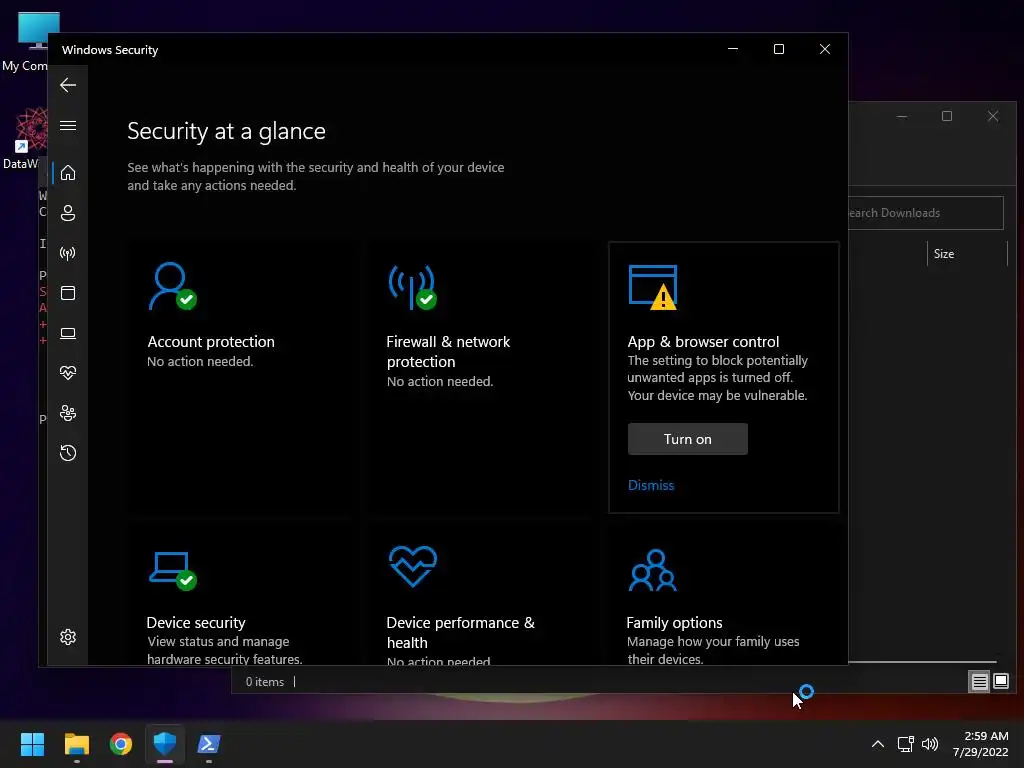
Task: Go back using the back arrow
Action: click(68, 85)
